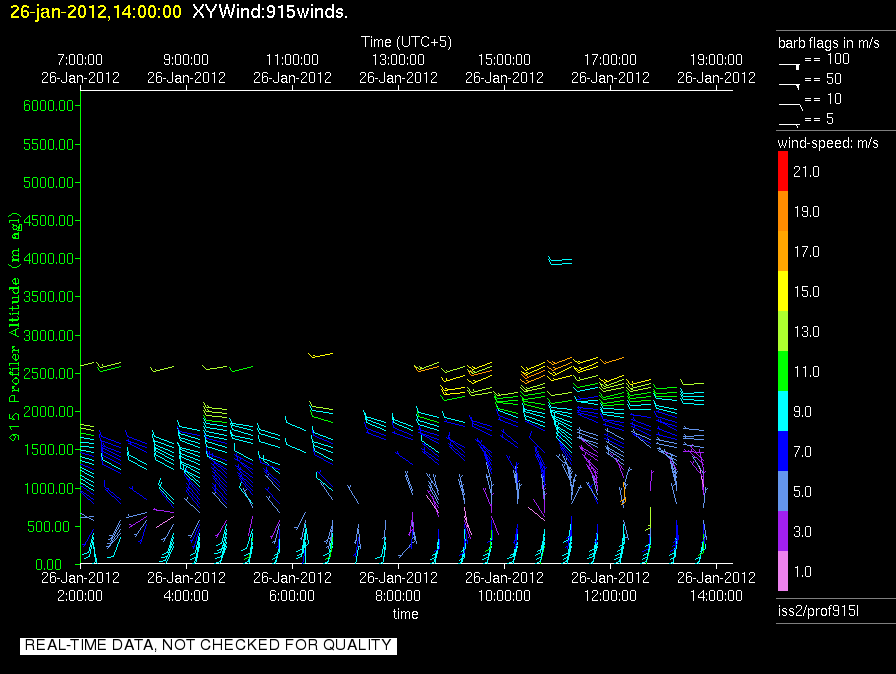The height and width of the screenshot is (674, 896).
Task: Click the '9:00:00' top axis label
Action: pyautogui.click(x=186, y=60)
